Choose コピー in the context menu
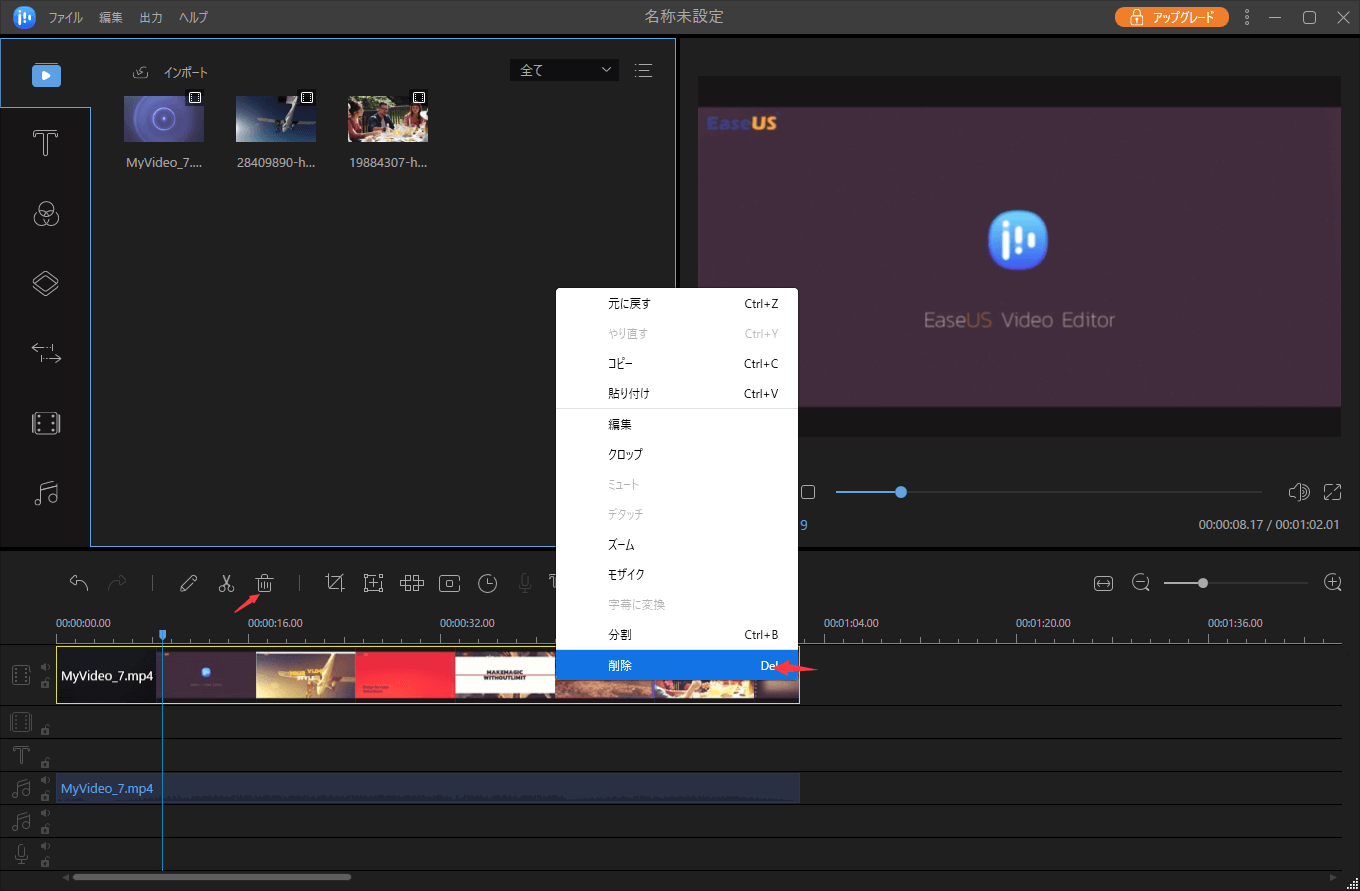This screenshot has height=891, width=1360. click(x=677, y=364)
